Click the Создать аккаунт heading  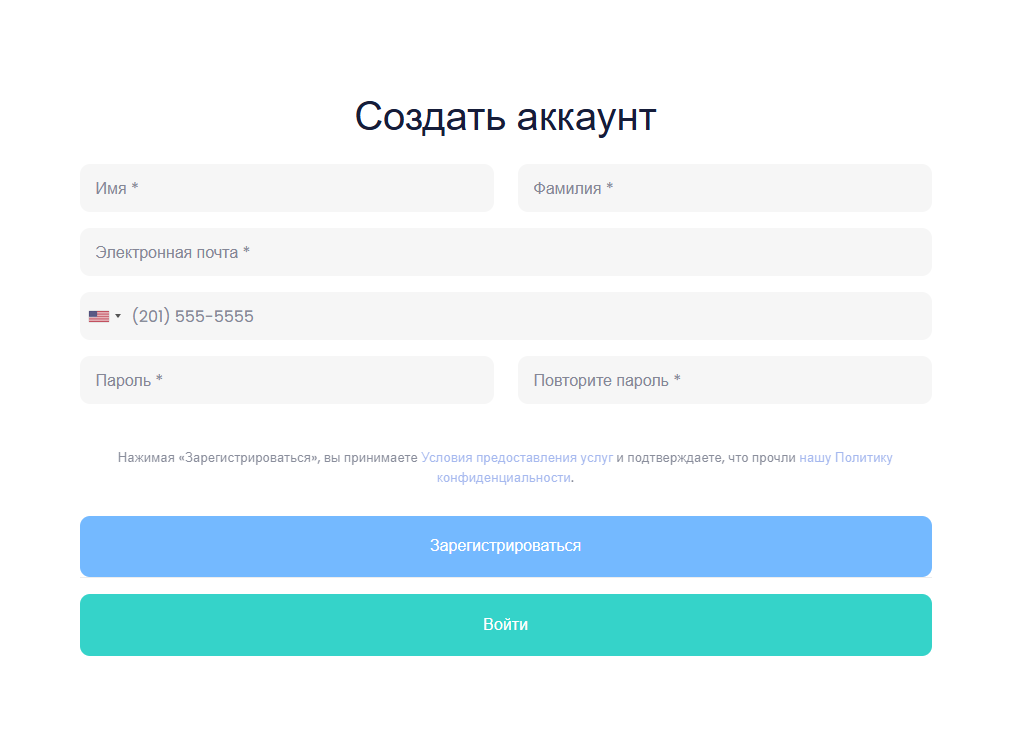[505, 117]
